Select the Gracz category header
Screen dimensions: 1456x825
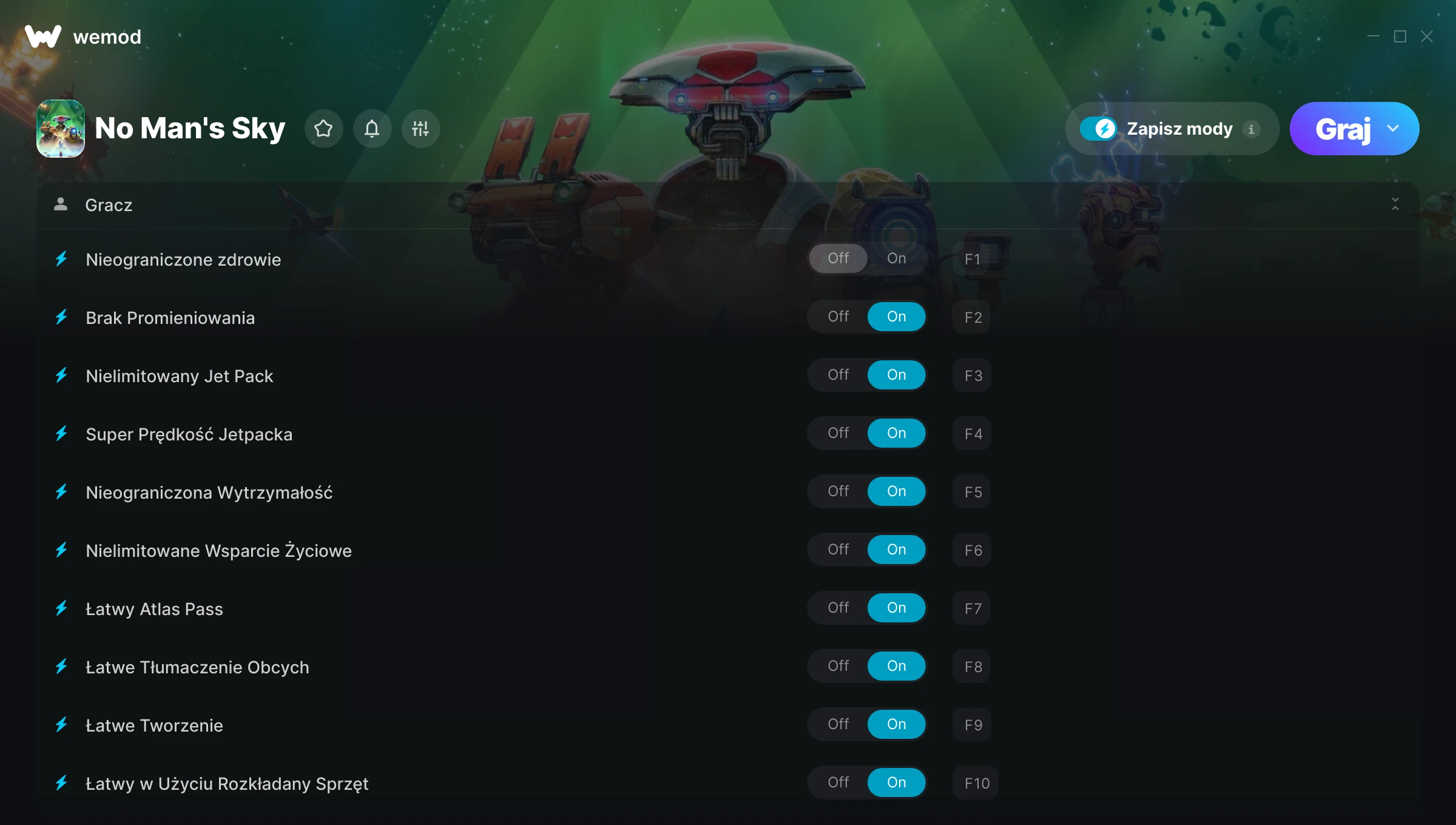point(728,205)
